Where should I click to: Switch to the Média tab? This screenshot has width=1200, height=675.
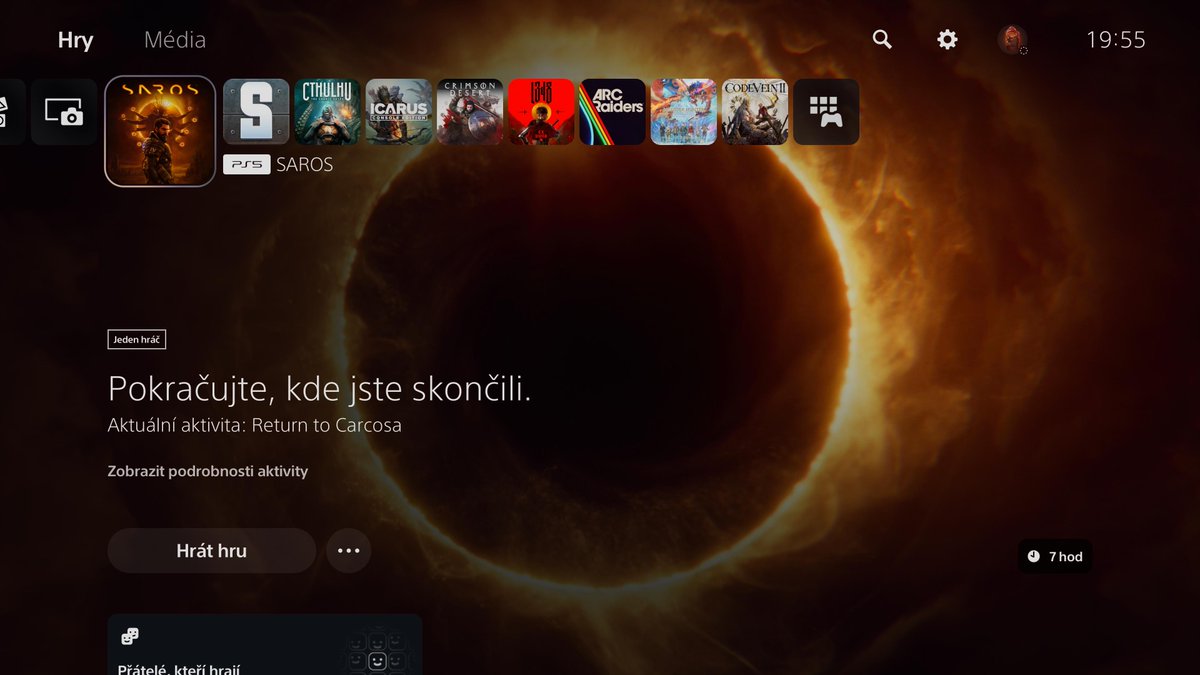point(175,41)
